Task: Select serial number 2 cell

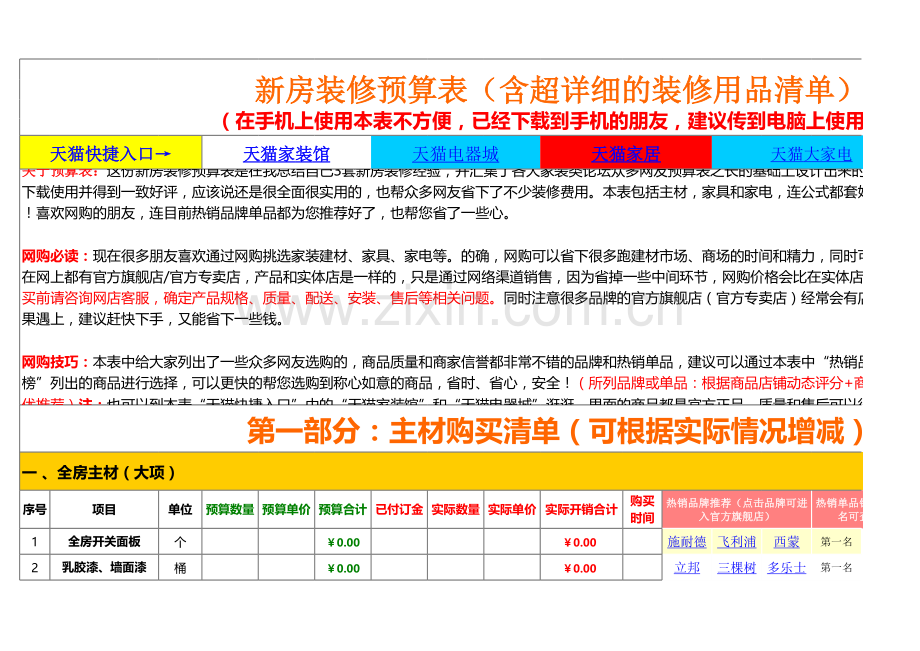Action: [x=35, y=567]
